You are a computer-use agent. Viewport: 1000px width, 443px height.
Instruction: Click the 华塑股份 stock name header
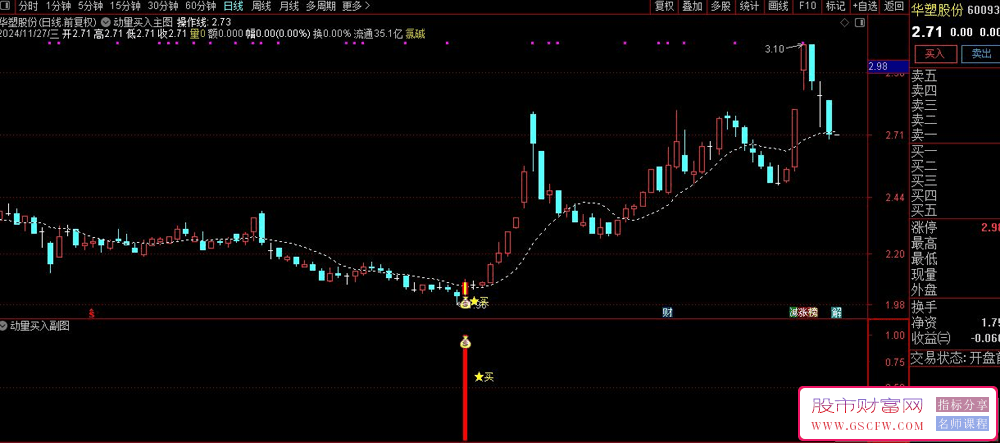pos(937,10)
